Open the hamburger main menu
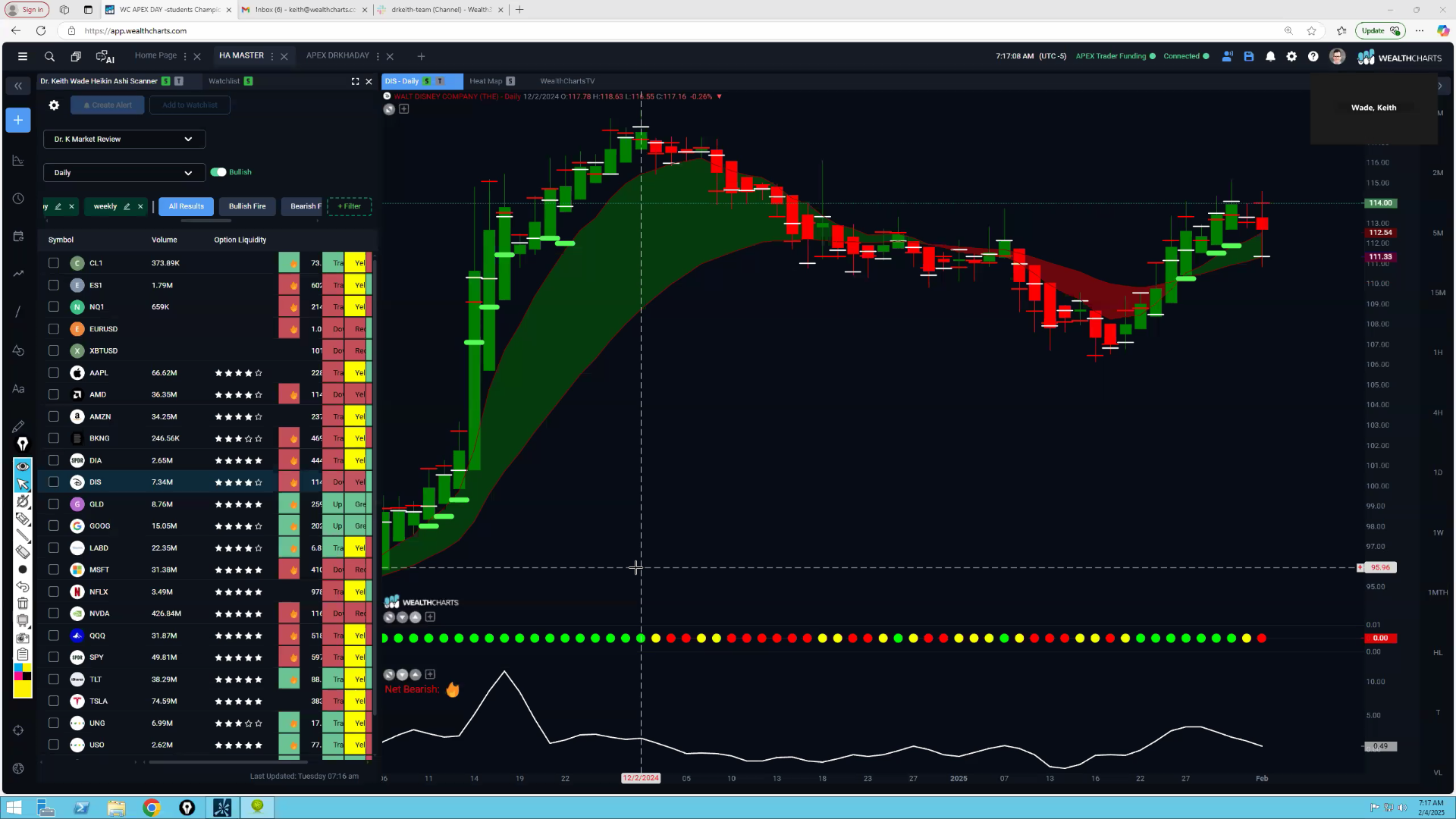 click(x=23, y=56)
